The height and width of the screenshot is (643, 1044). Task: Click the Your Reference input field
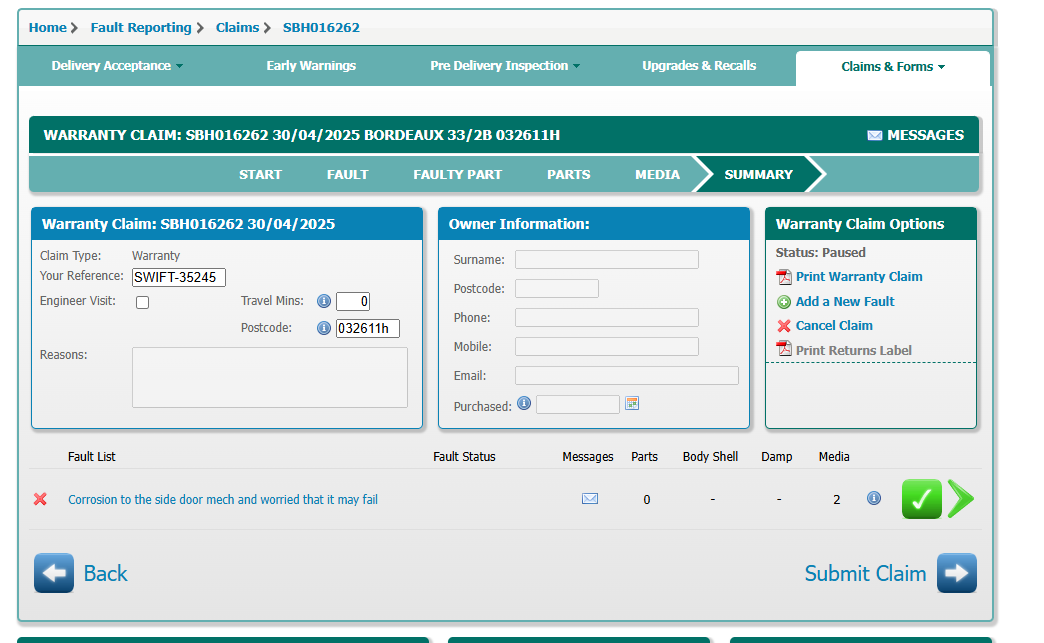(179, 277)
